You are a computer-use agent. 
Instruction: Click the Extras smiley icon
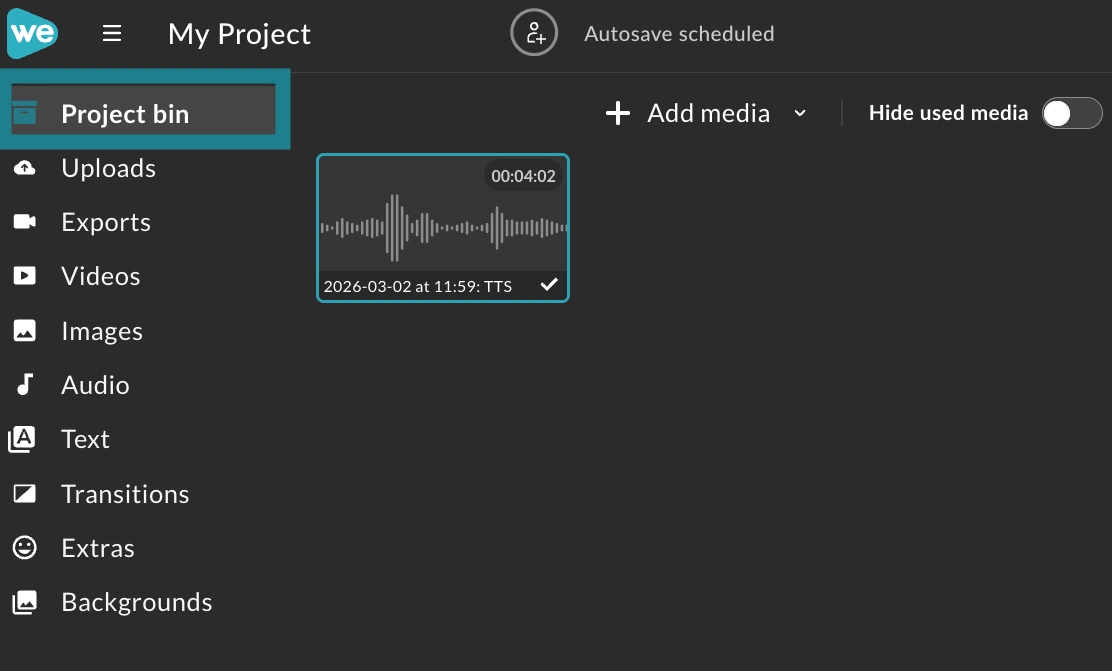pyautogui.click(x=25, y=548)
